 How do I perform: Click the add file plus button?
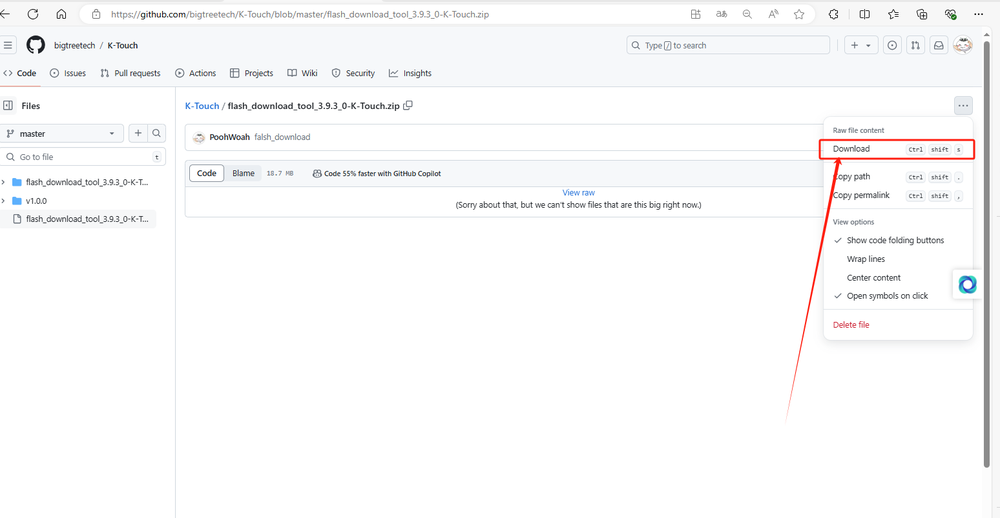click(x=138, y=133)
